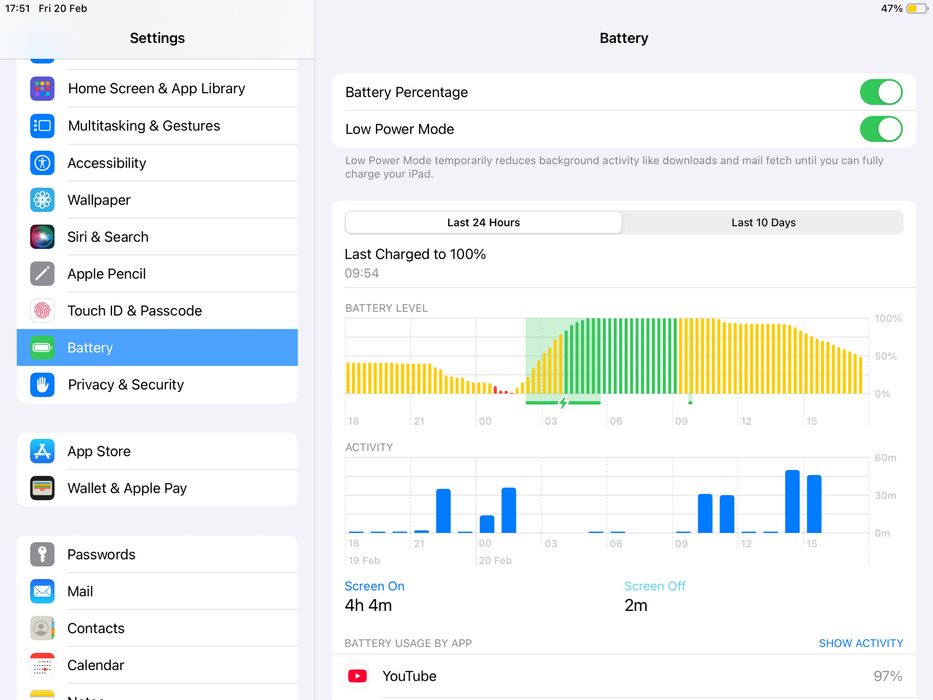Switch to the Last 10 Days tab
The width and height of the screenshot is (933, 700).
[x=763, y=223]
